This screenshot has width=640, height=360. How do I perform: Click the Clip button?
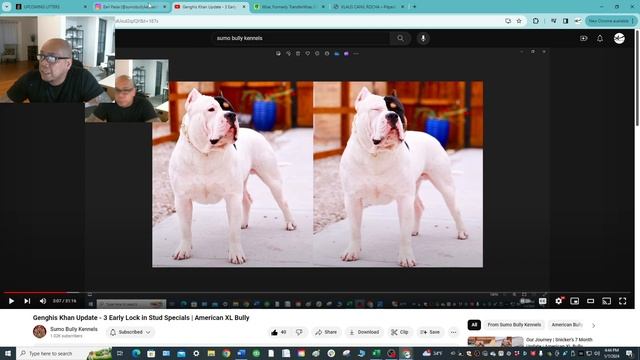[x=400, y=332]
